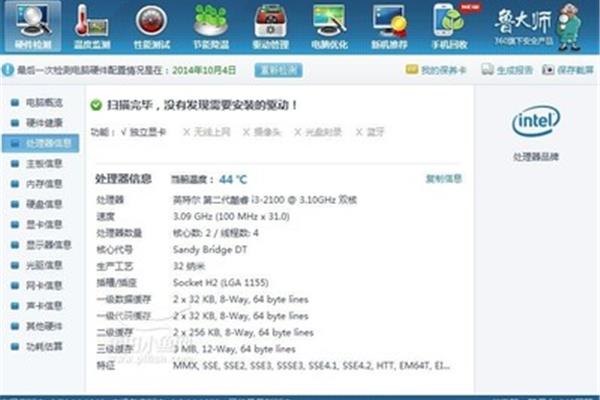Viewport: 600px width, 400px height.
Task: Click the 扫描完毕 scan complete message
Action: 202,105
